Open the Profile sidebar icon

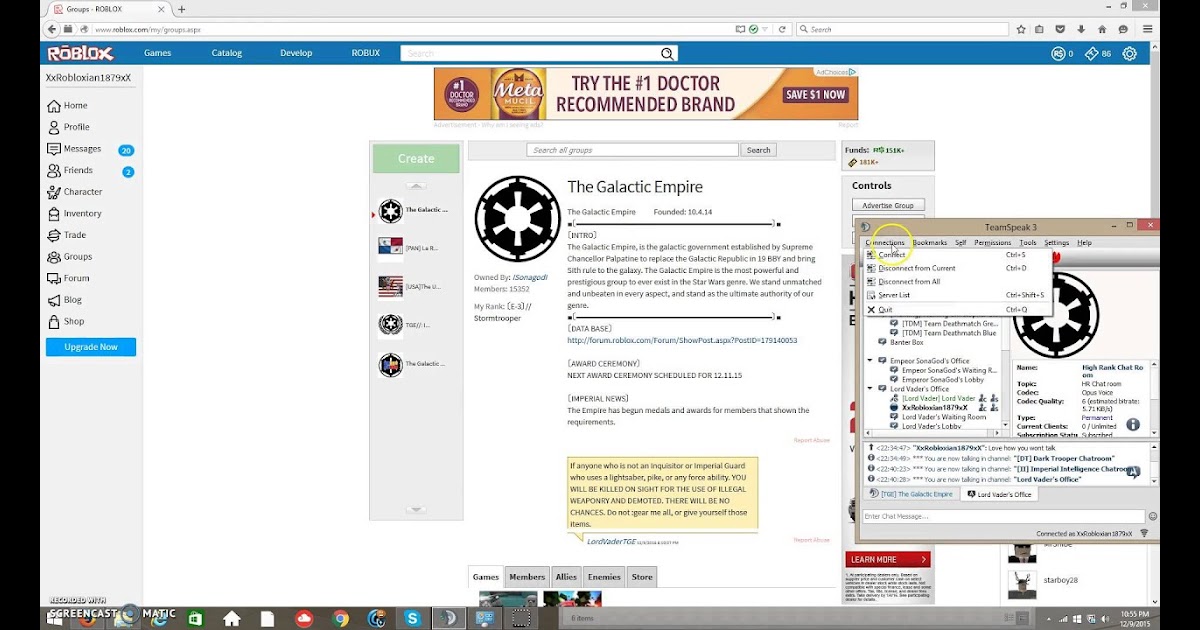pos(54,127)
